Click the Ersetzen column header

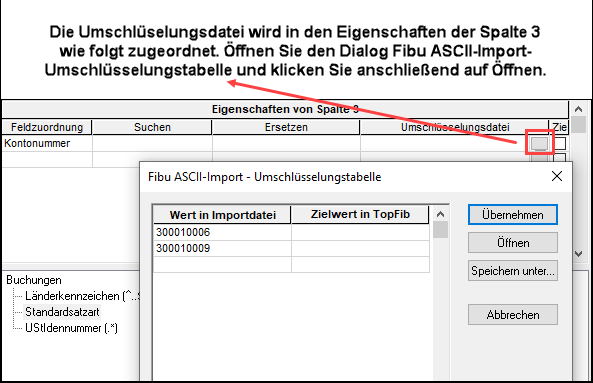coord(286,127)
